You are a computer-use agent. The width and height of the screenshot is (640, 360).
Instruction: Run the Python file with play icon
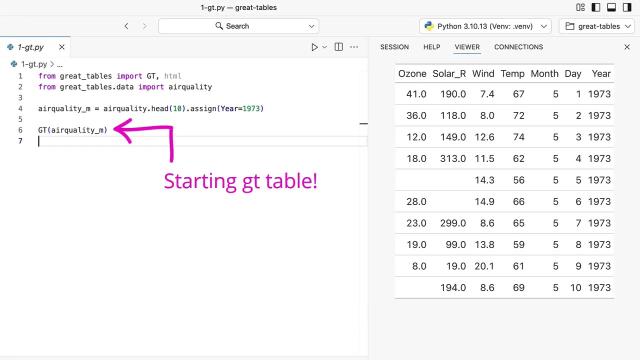point(314,47)
